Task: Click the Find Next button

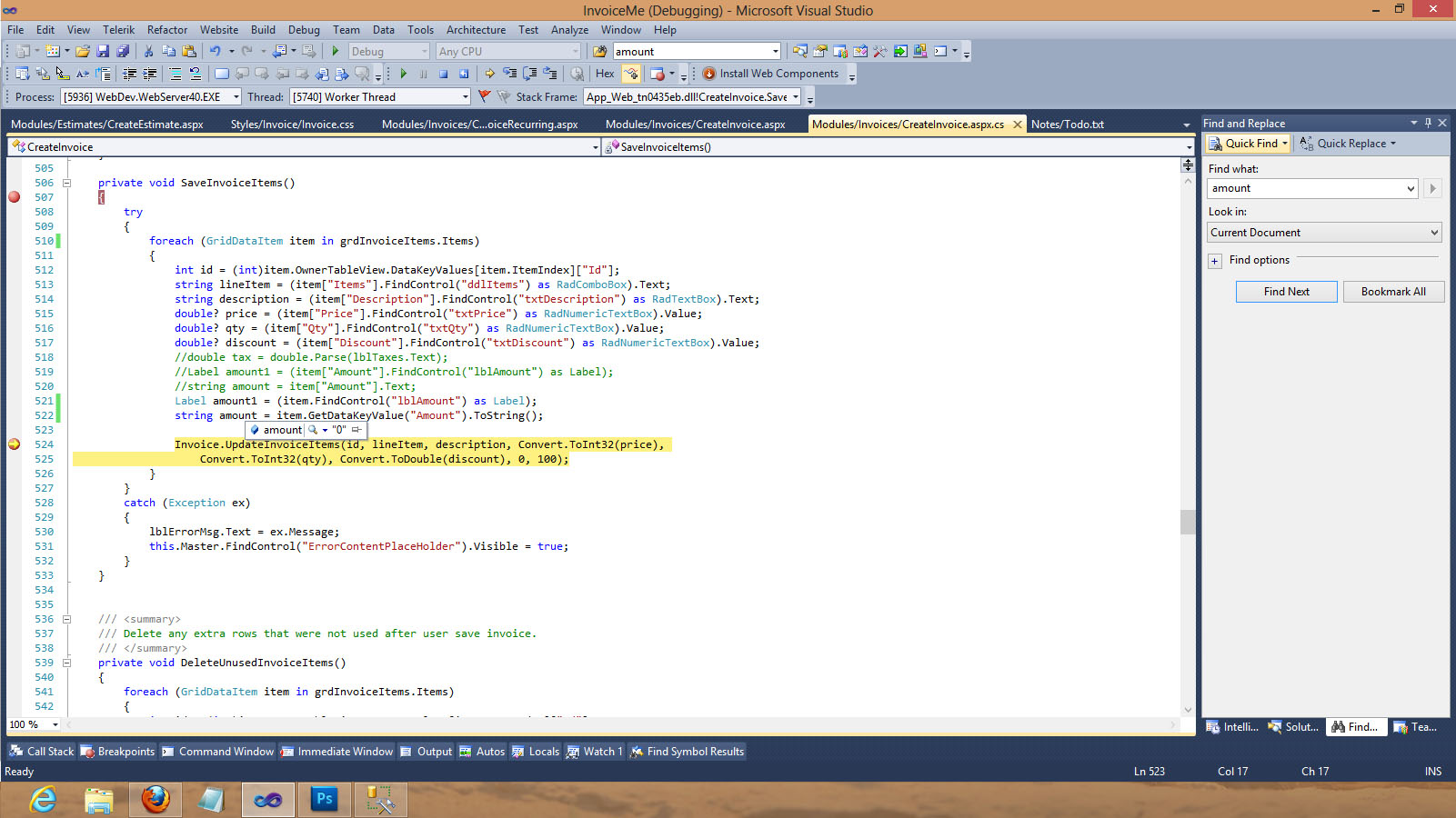Action: (x=1286, y=292)
